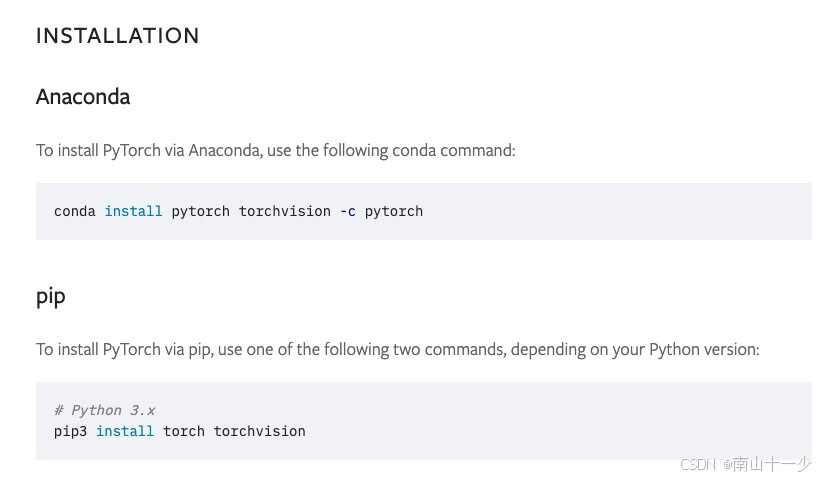Click the sentence about installing PyTorch via Anaconda
824x480 pixels.
pos(275,150)
